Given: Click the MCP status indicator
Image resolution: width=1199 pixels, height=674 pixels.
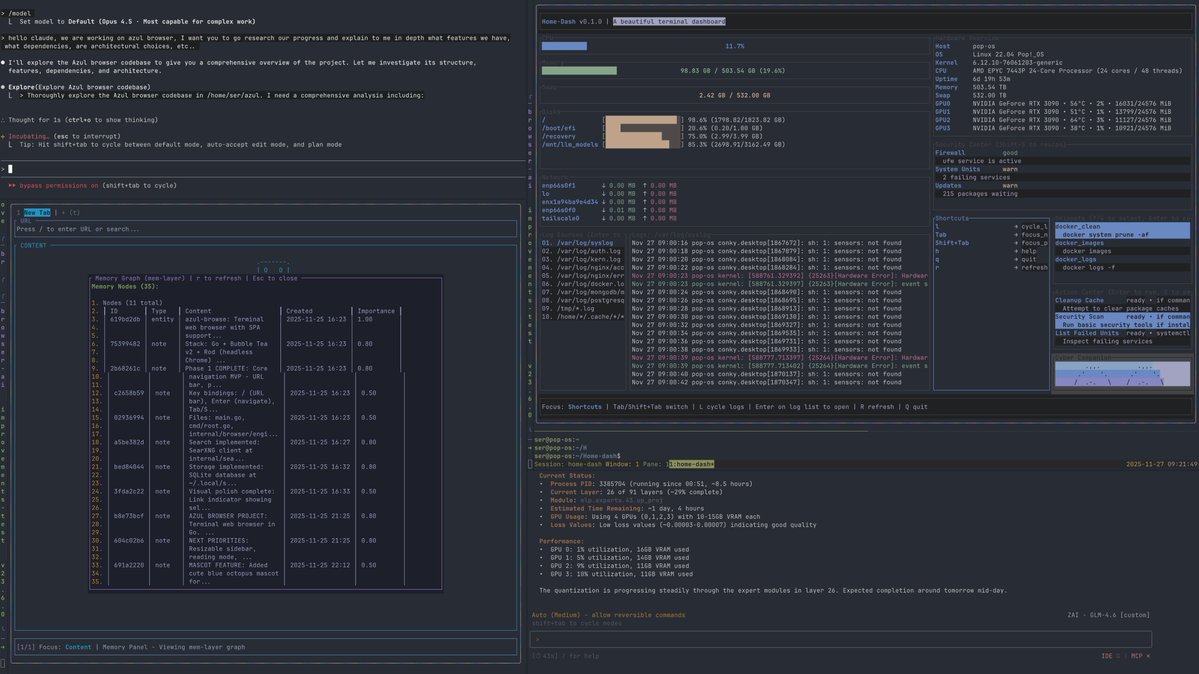Looking at the screenshot, I should 1140,656.
